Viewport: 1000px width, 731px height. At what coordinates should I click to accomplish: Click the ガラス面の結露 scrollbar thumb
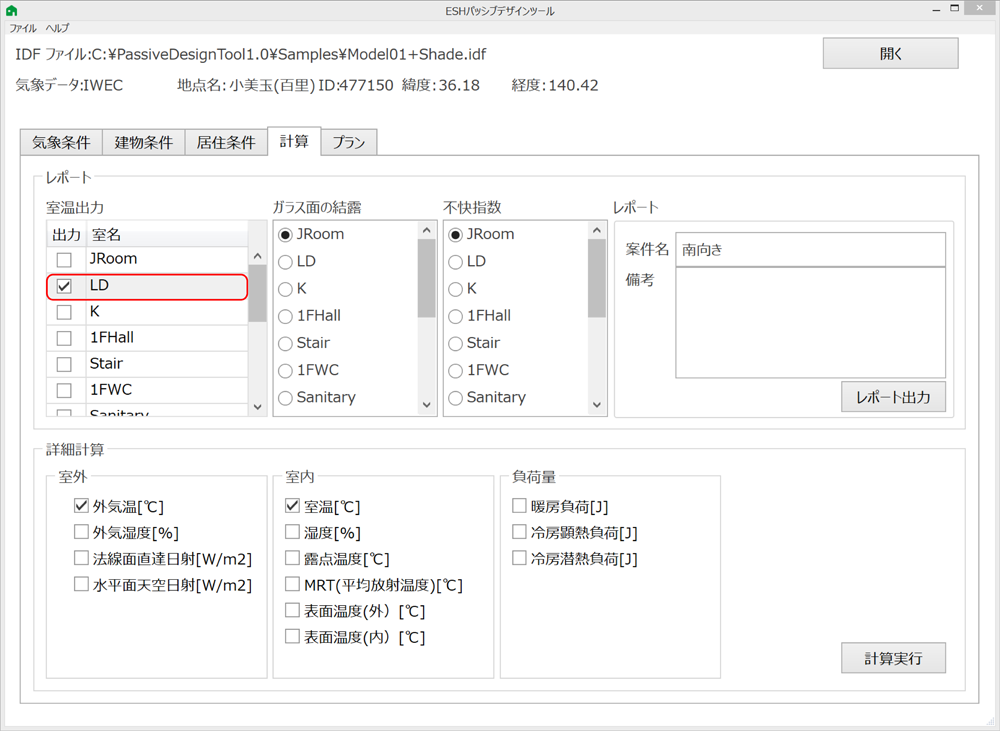(427, 278)
